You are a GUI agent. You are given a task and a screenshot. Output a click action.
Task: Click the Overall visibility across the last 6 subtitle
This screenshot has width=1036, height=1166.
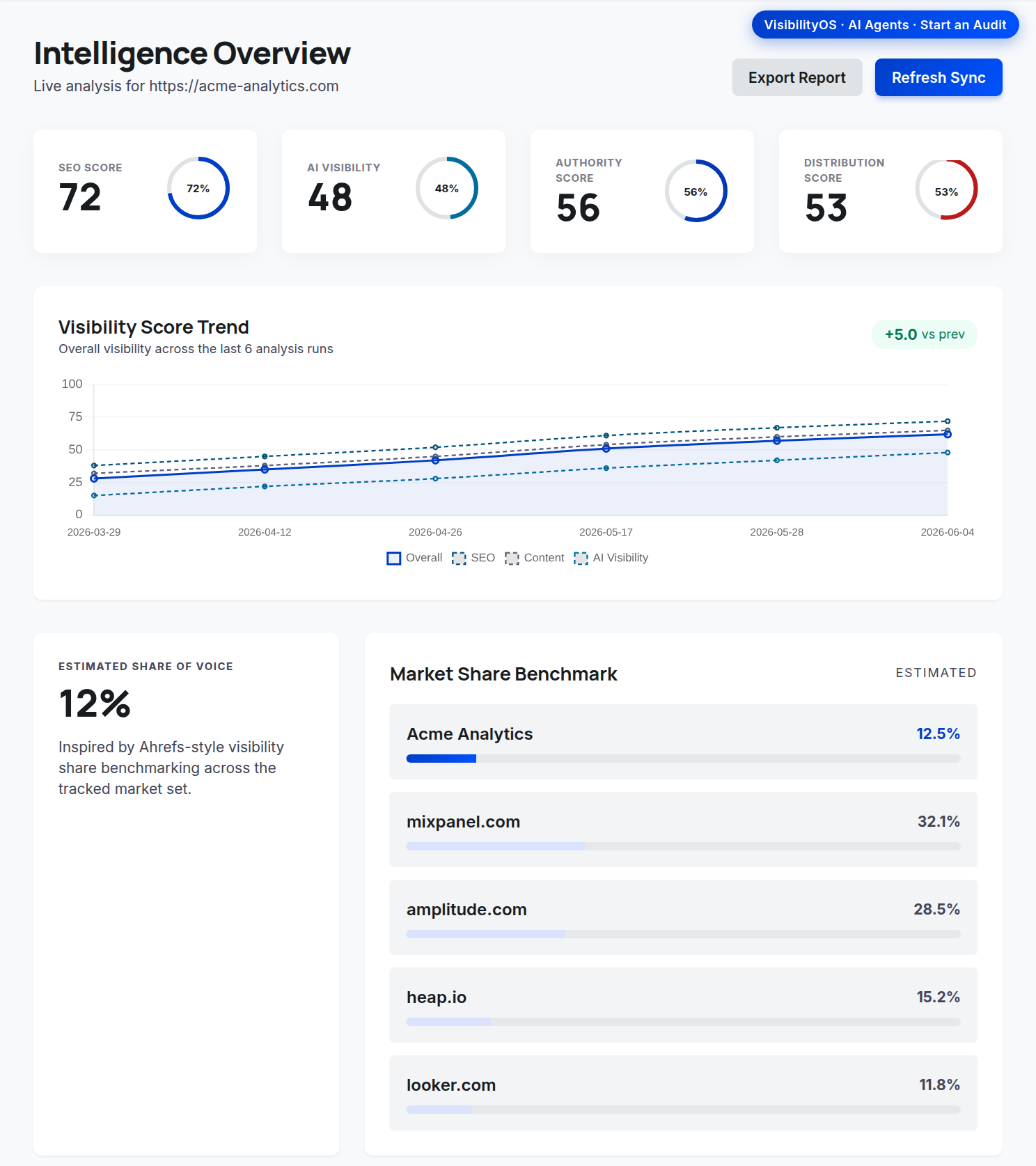pyautogui.click(x=196, y=349)
